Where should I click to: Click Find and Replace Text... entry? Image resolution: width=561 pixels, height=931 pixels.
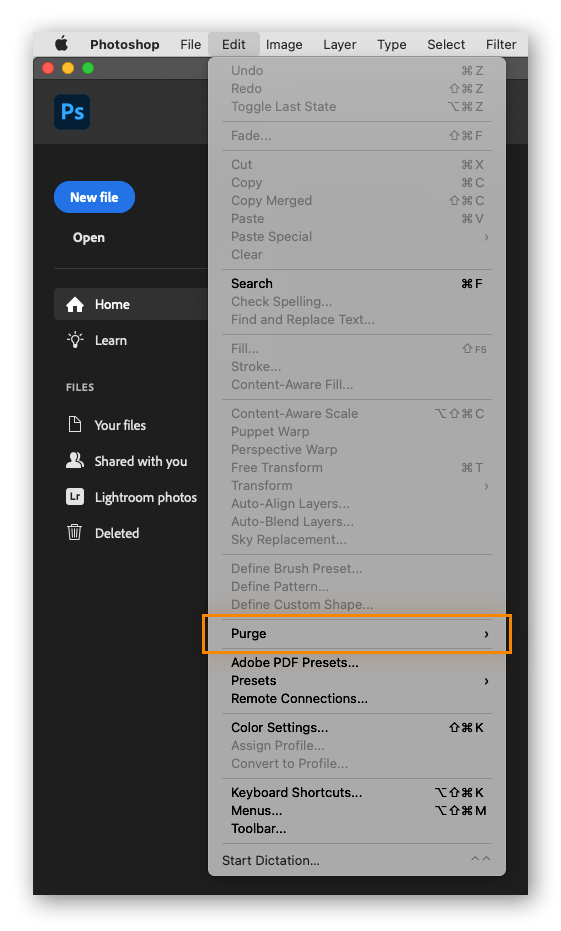tap(357, 319)
